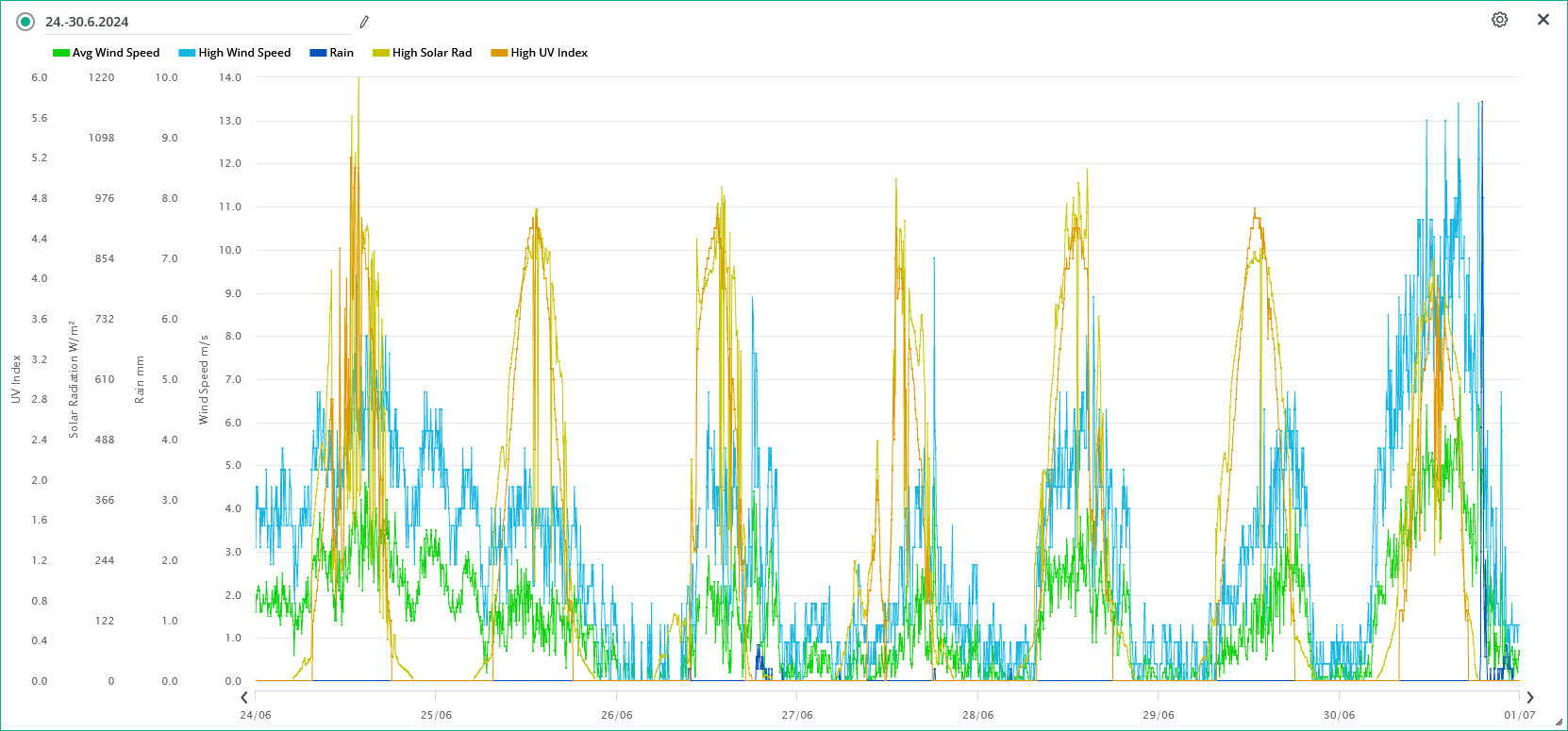
Task: Open chart settings with the gear icon
Action: pyautogui.click(x=1499, y=20)
